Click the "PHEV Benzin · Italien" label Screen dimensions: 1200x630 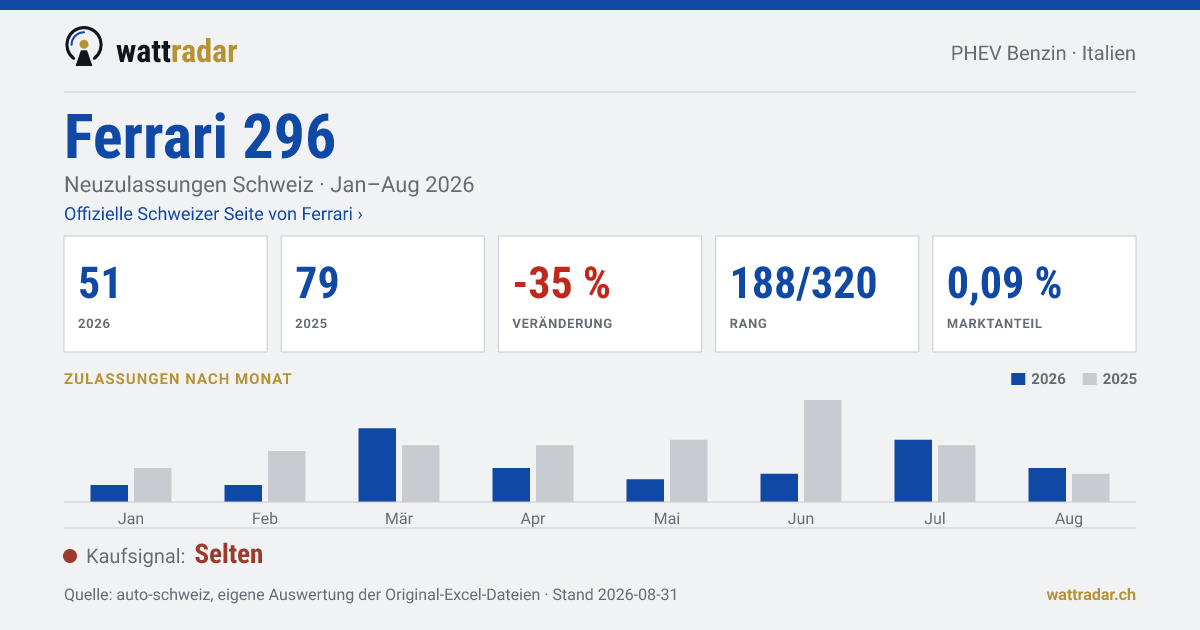click(1043, 53)
